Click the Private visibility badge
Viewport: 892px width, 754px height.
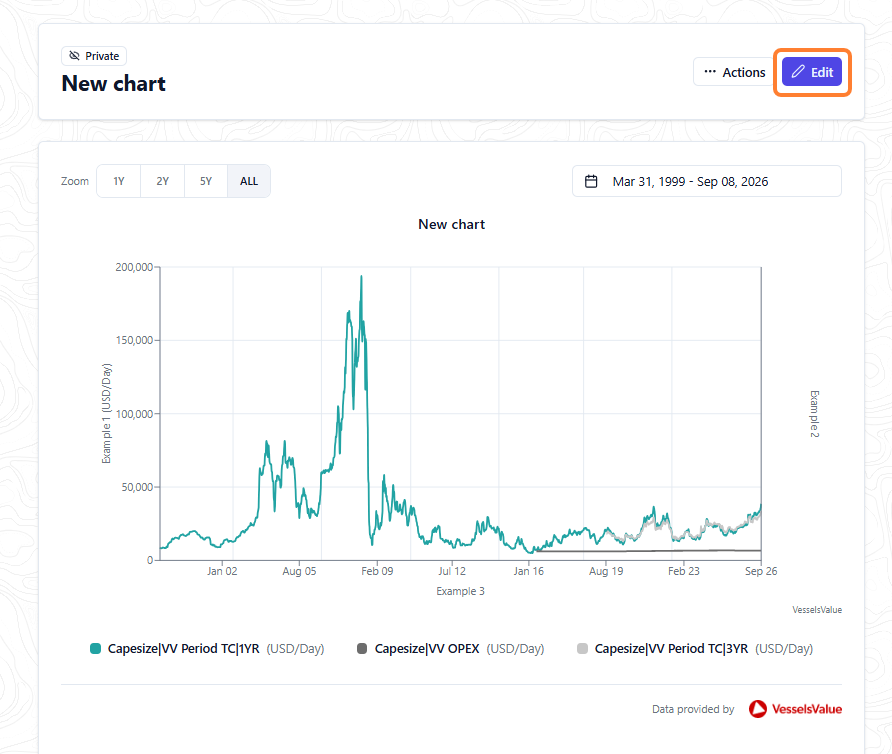pos(94,56)
